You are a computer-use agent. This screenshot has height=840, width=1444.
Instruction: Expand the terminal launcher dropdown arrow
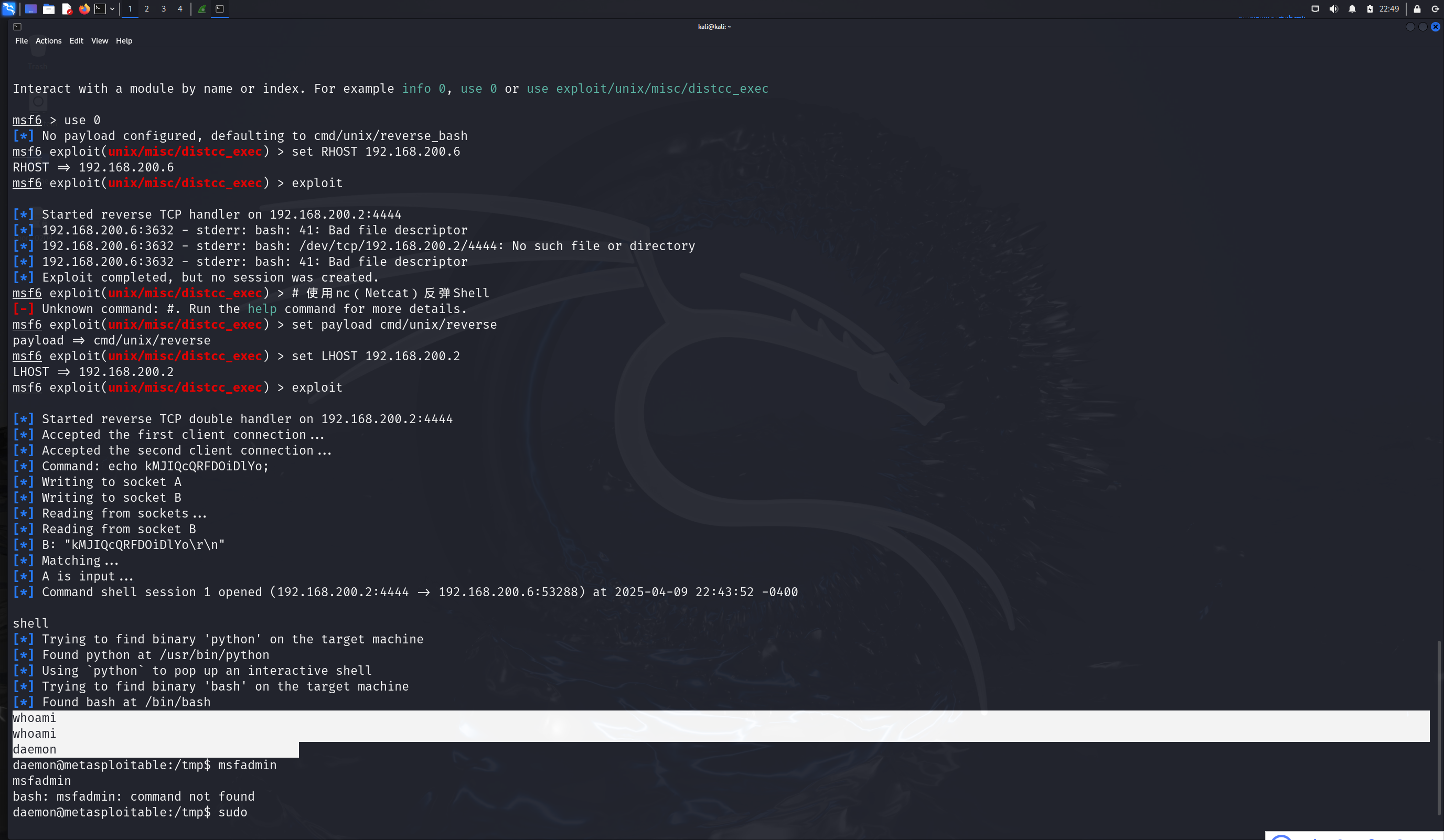[x=112, y=8]
